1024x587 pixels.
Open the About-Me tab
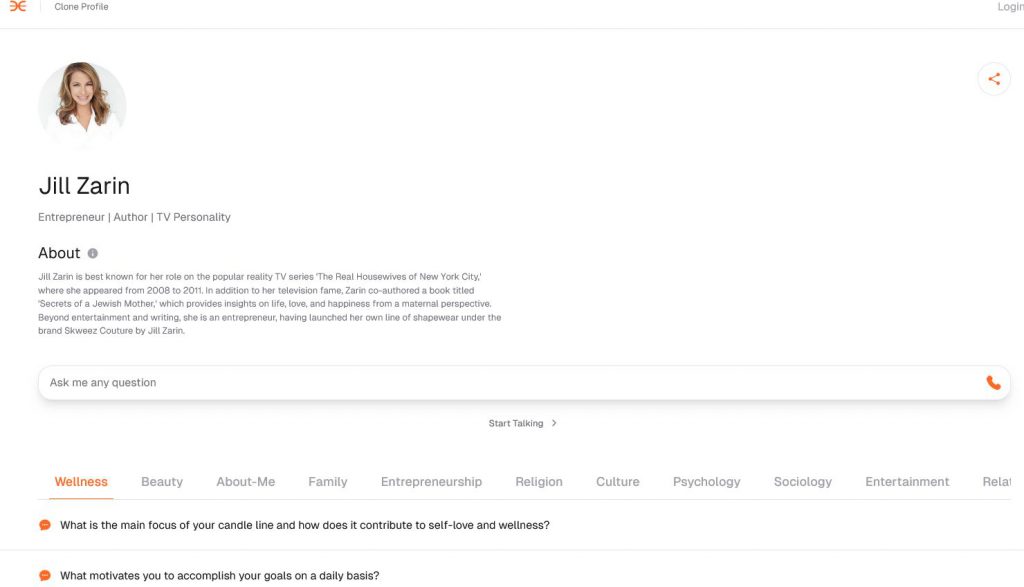click(x=246, y=481)
